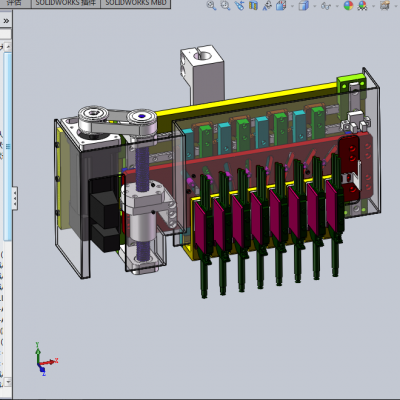Expand the View Orientation dropdown arrow
Screen dimensions: 400x400
pos(292,6)
